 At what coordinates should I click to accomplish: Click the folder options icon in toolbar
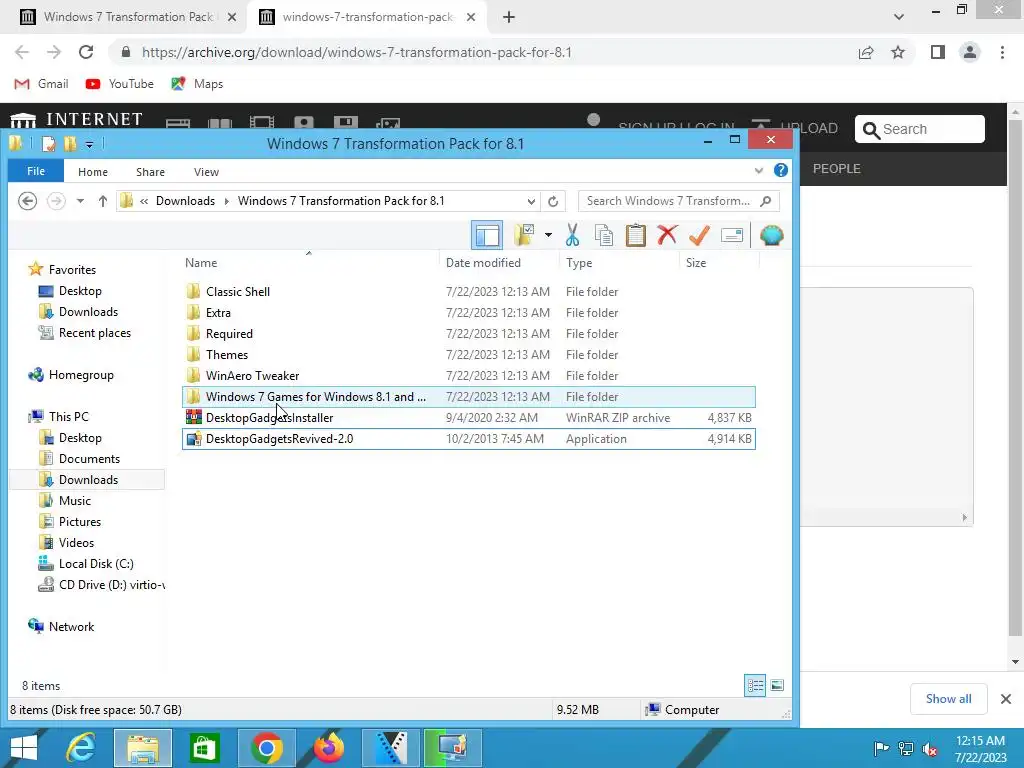tap(524, 235)
